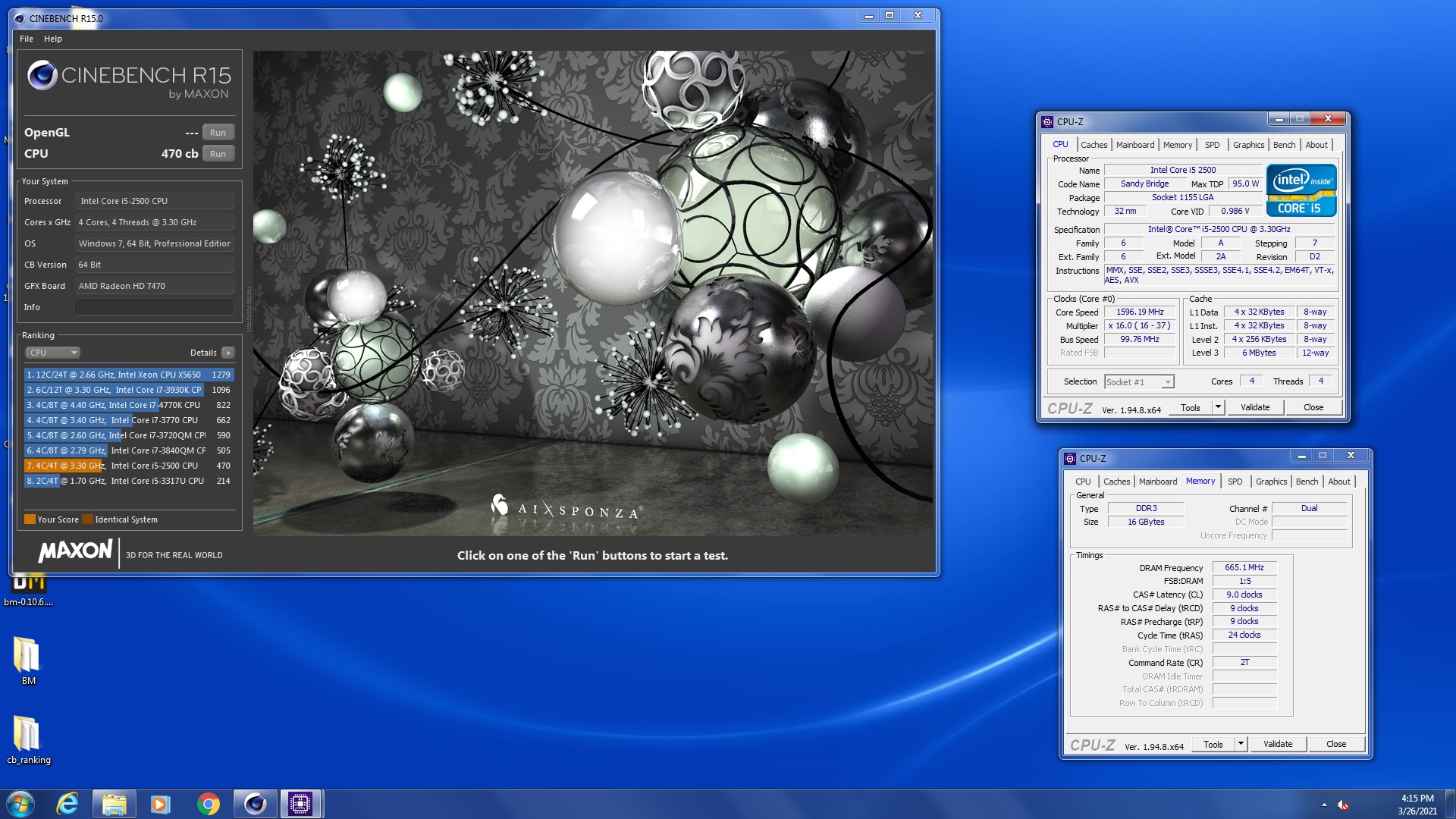Click the Your Score orange legend swatch
The height and width of the screenshot is (819, 1456).
point(30,519)
